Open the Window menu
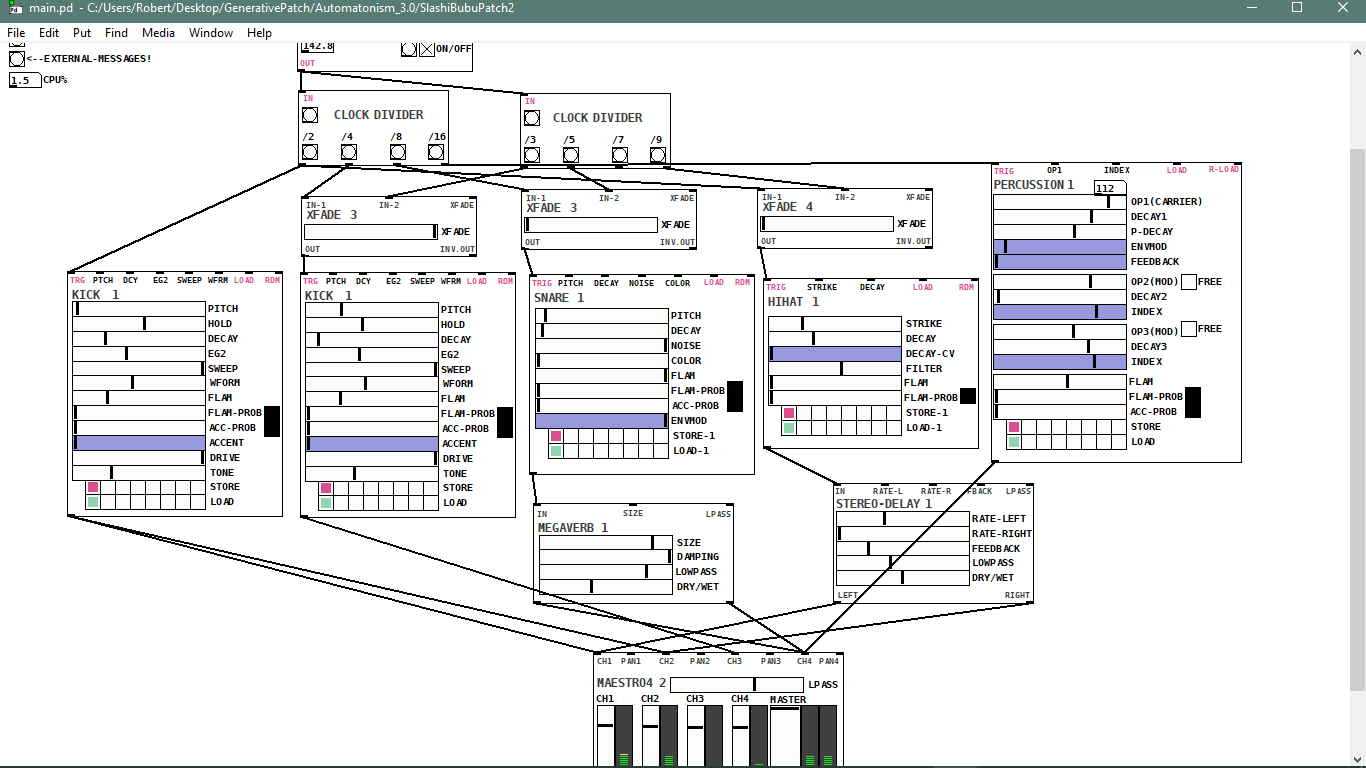Screen dimensions: 1366x768 click(211, 33)
